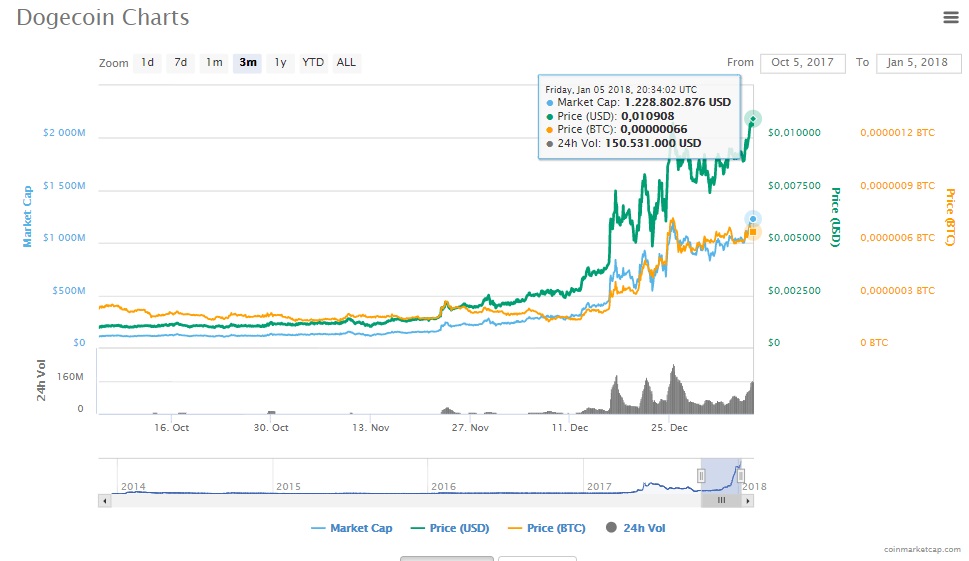Screen dimensions: 969x561
Task: Click the 2016 label in navigator
Action: coord(443,487)
